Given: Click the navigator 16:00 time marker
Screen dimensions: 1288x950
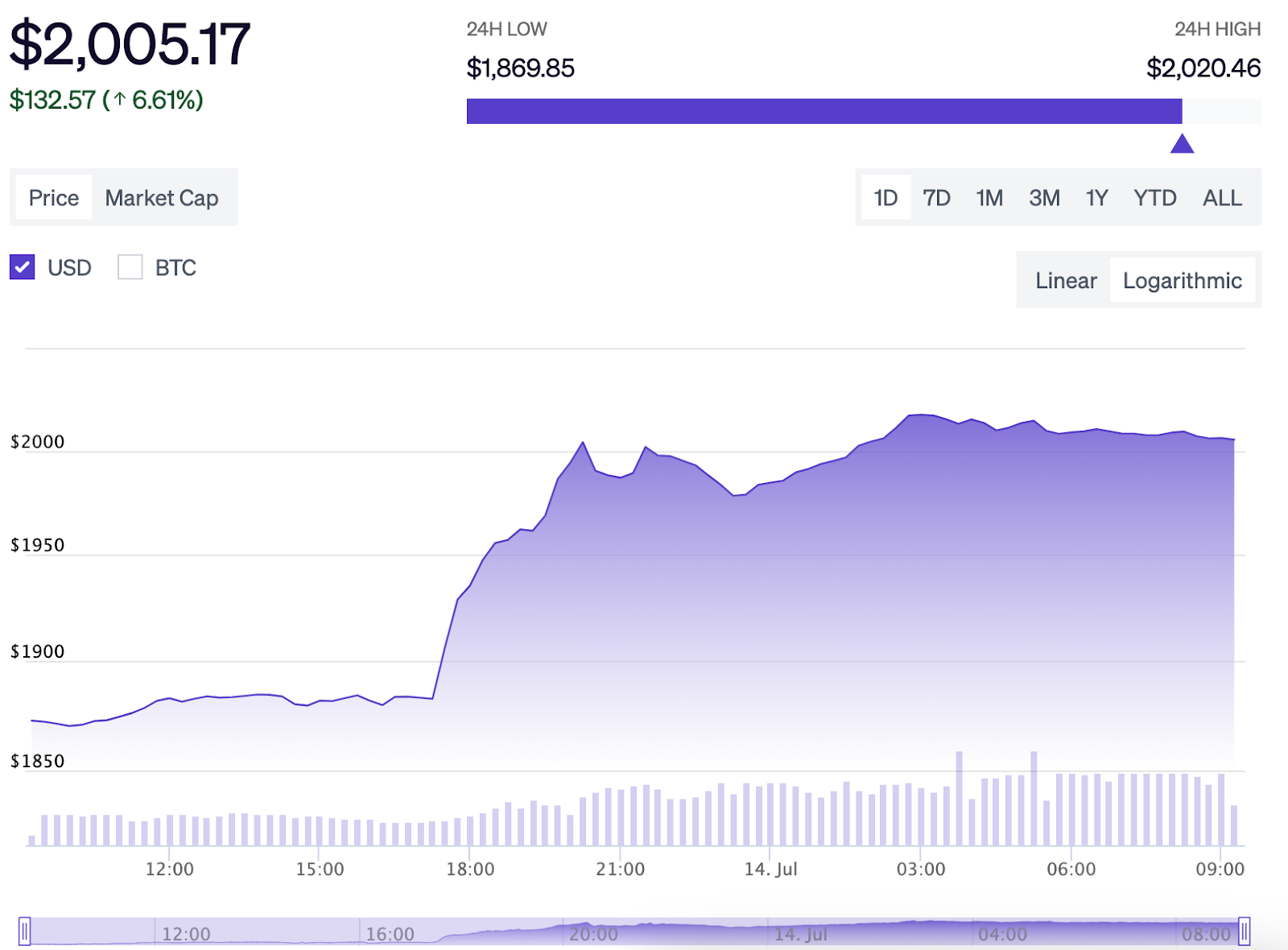Looking at the screenshot, I should click(390, 934).
